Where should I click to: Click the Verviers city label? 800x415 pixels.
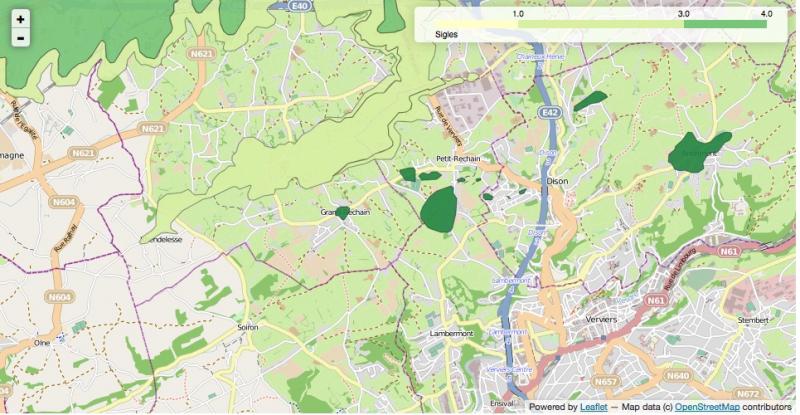click(598, 318)
